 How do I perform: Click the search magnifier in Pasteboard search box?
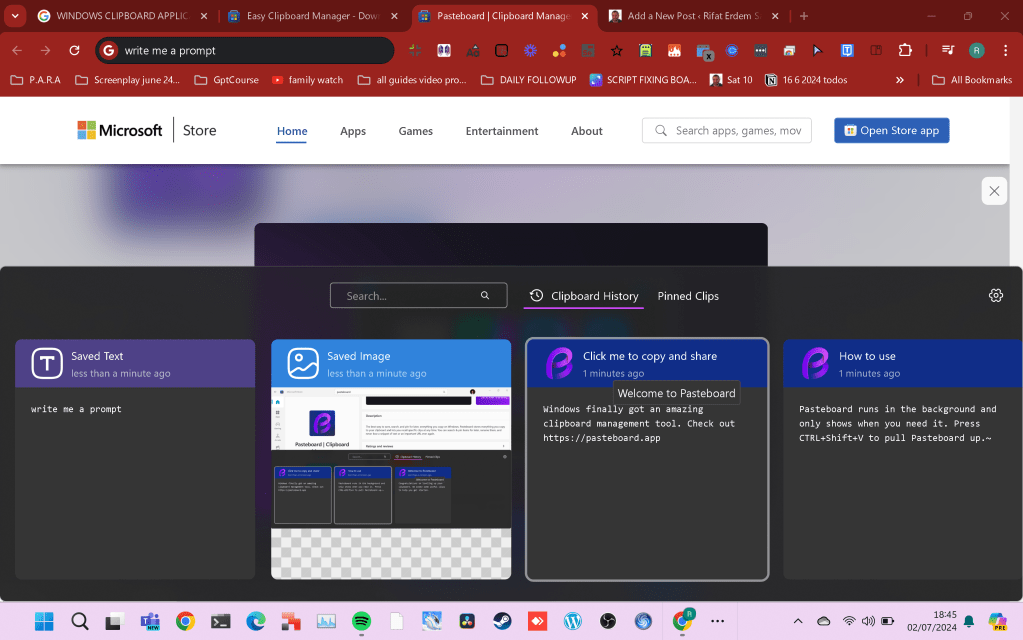point(485,296)
